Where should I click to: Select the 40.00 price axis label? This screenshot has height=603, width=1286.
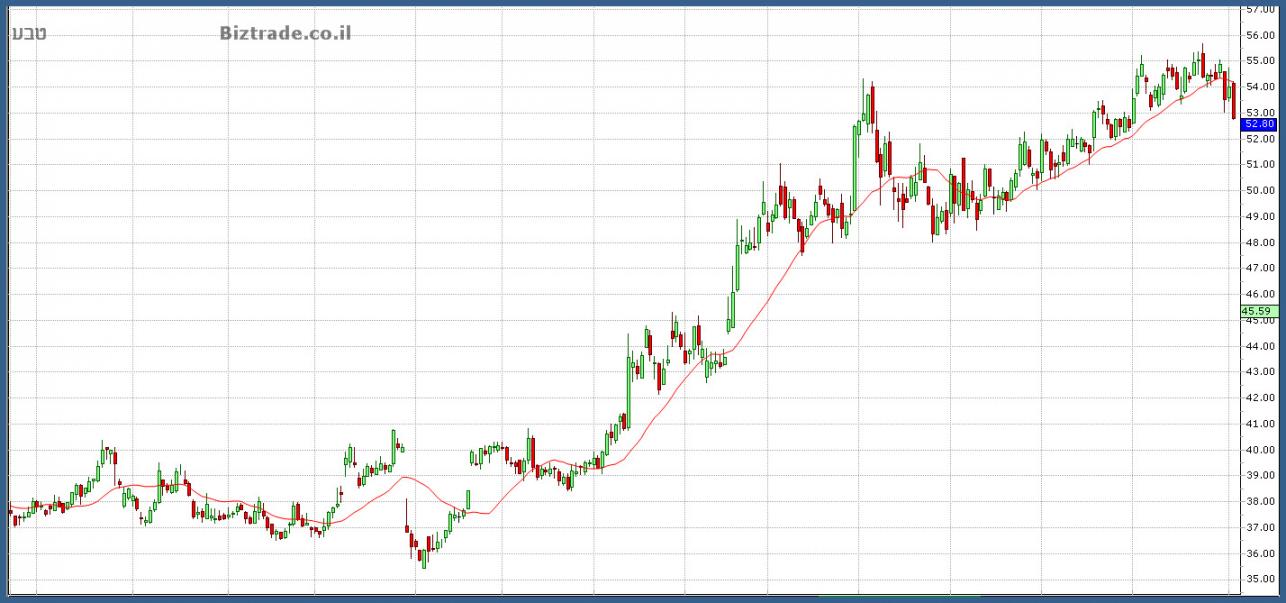(x=1259, y=450)
